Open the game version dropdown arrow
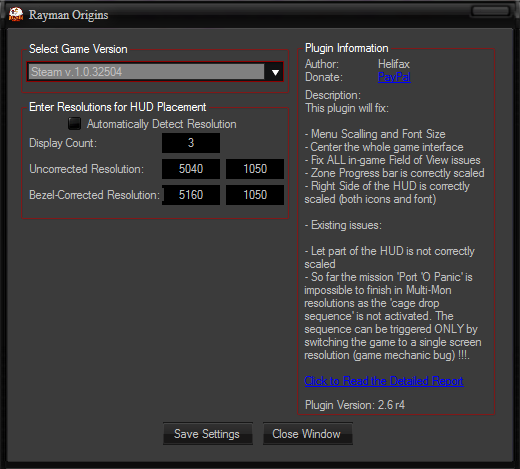Viewport: 520px width, 469px height. (x=275, y=72)
